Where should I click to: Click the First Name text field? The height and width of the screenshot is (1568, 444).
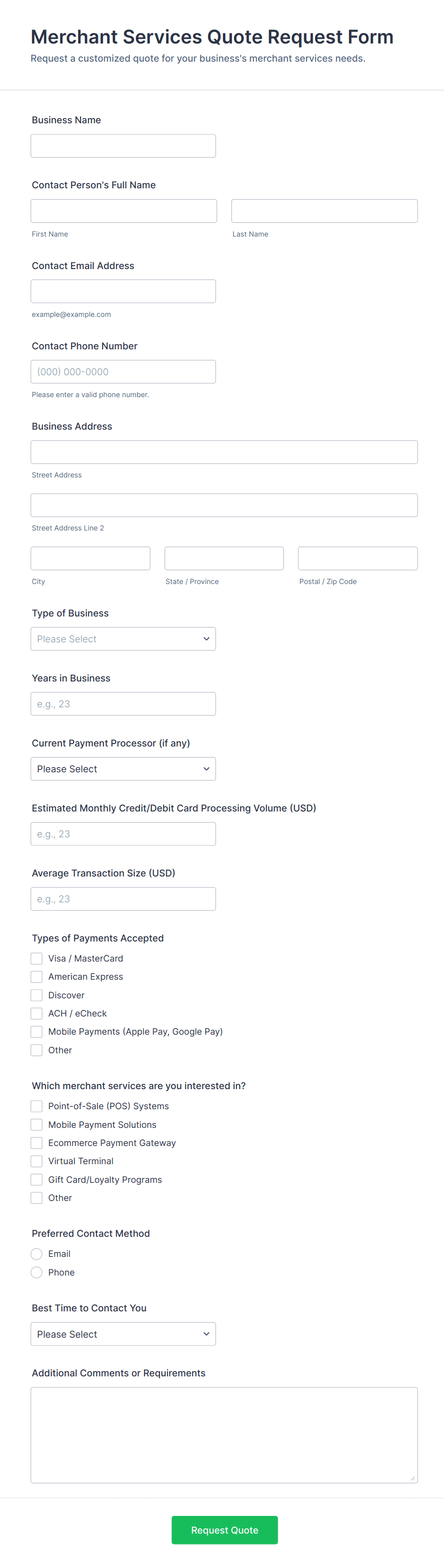124,211
